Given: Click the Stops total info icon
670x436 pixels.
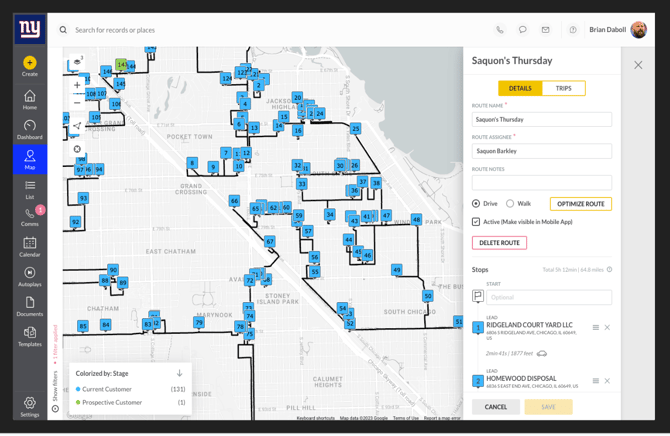Looking at the screenshot, I should [609, 269].
